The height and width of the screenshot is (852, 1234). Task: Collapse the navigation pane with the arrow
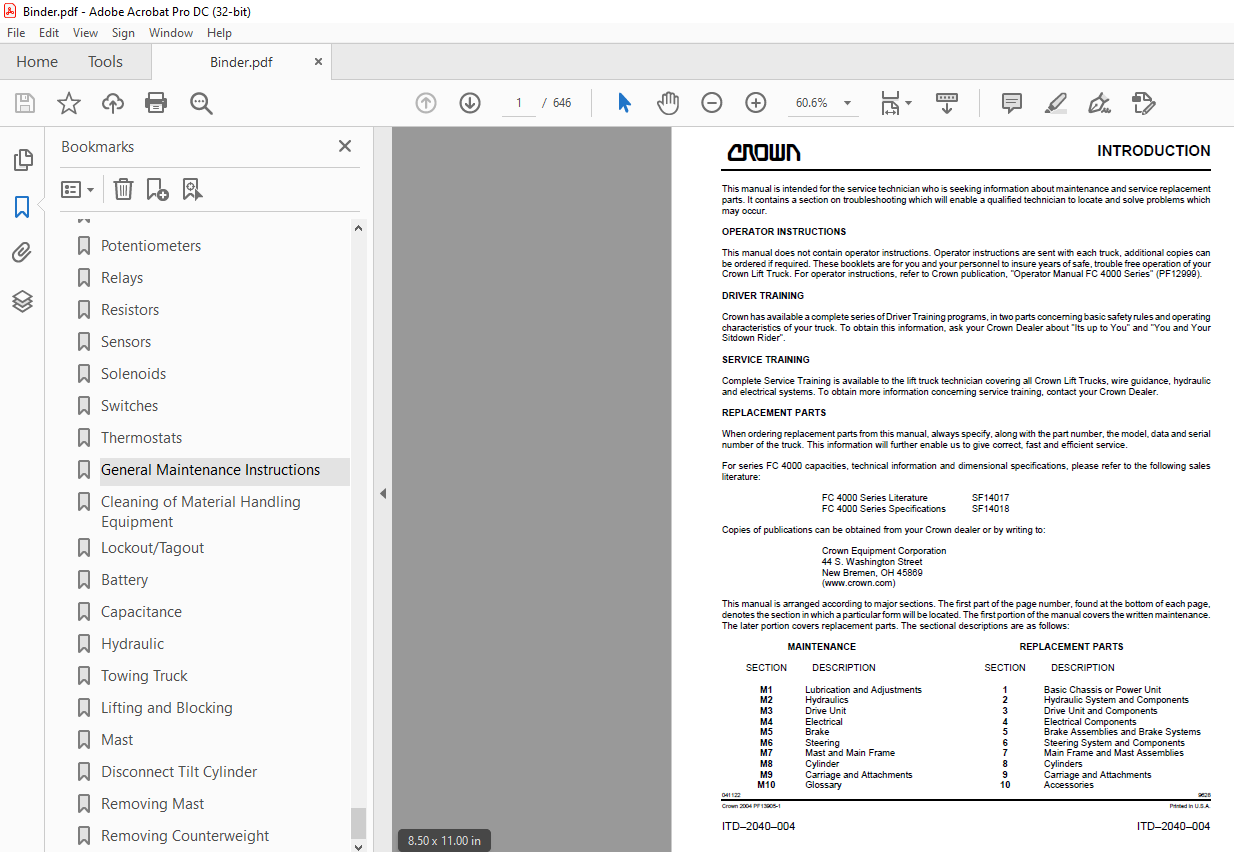pyautogui.click(x=382, y=493)
